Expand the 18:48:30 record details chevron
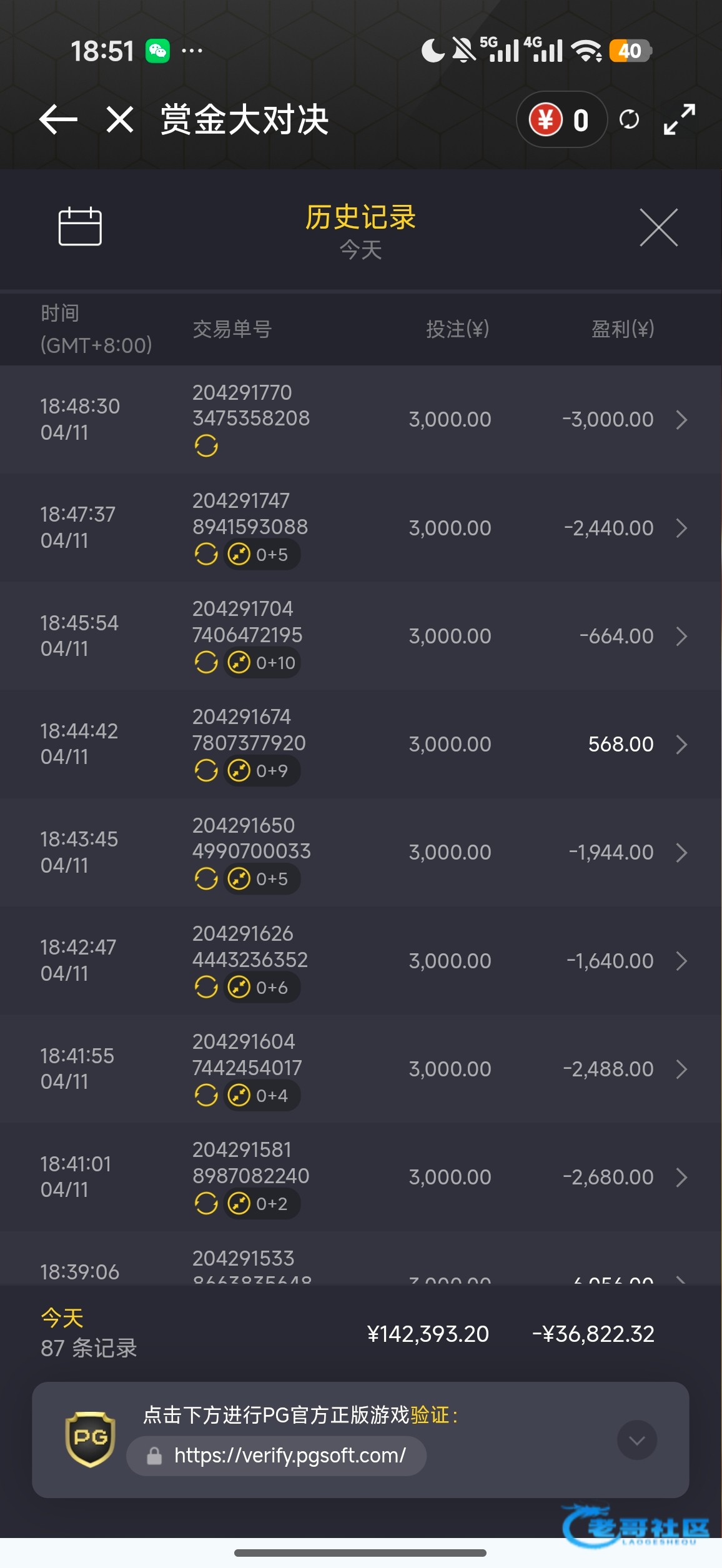 681,420
